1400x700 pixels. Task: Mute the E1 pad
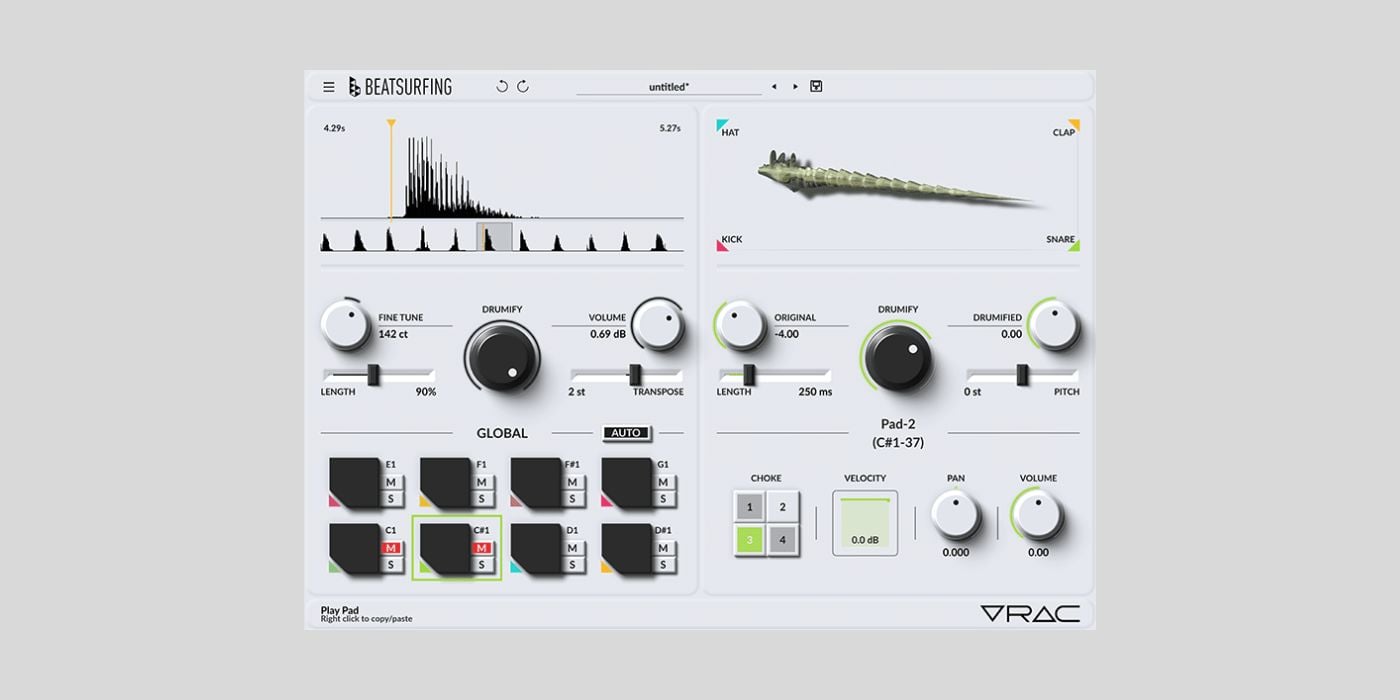pos(392,483)
